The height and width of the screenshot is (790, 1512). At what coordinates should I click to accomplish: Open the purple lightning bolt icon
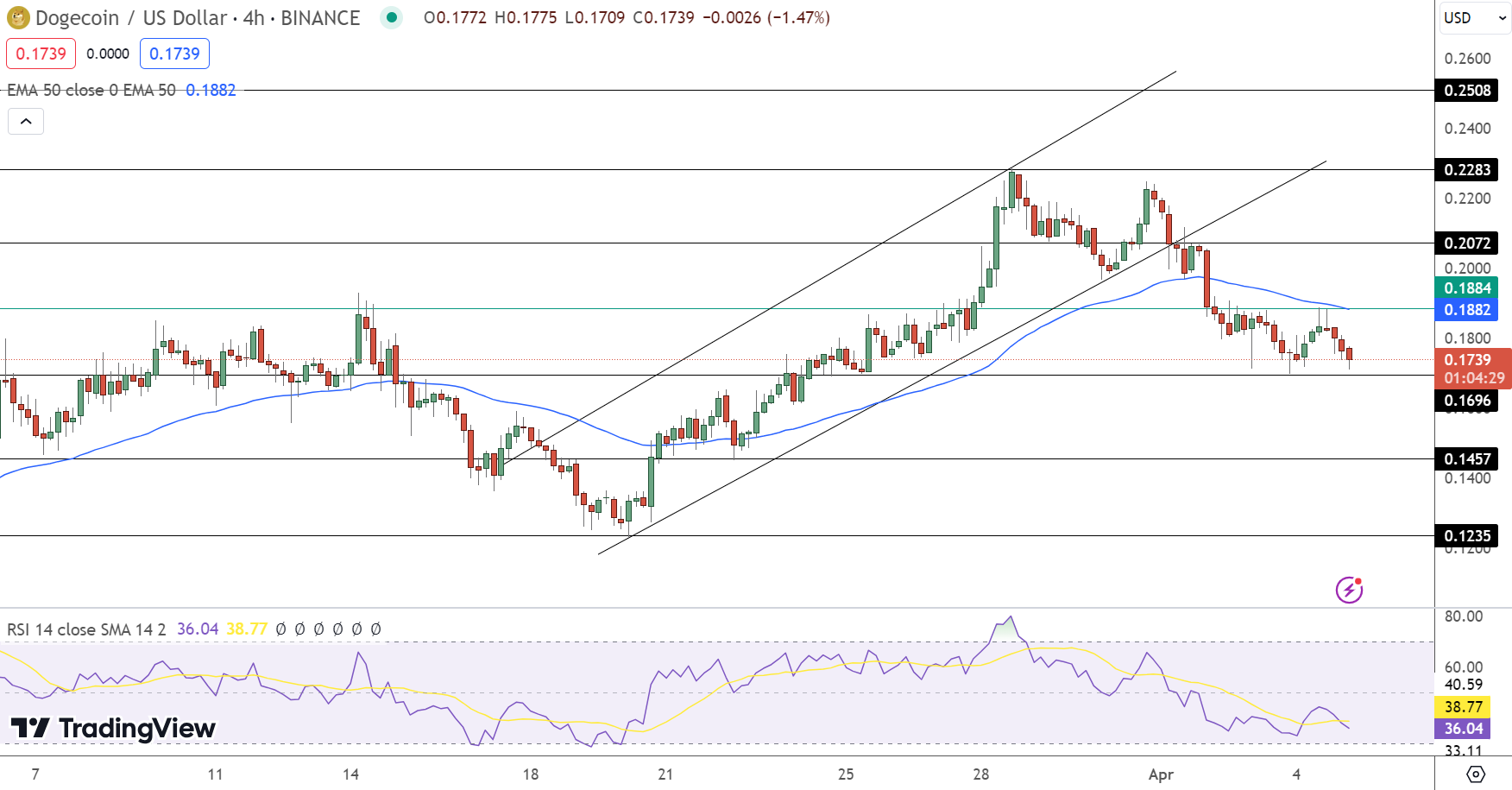tap(1349, 590)
